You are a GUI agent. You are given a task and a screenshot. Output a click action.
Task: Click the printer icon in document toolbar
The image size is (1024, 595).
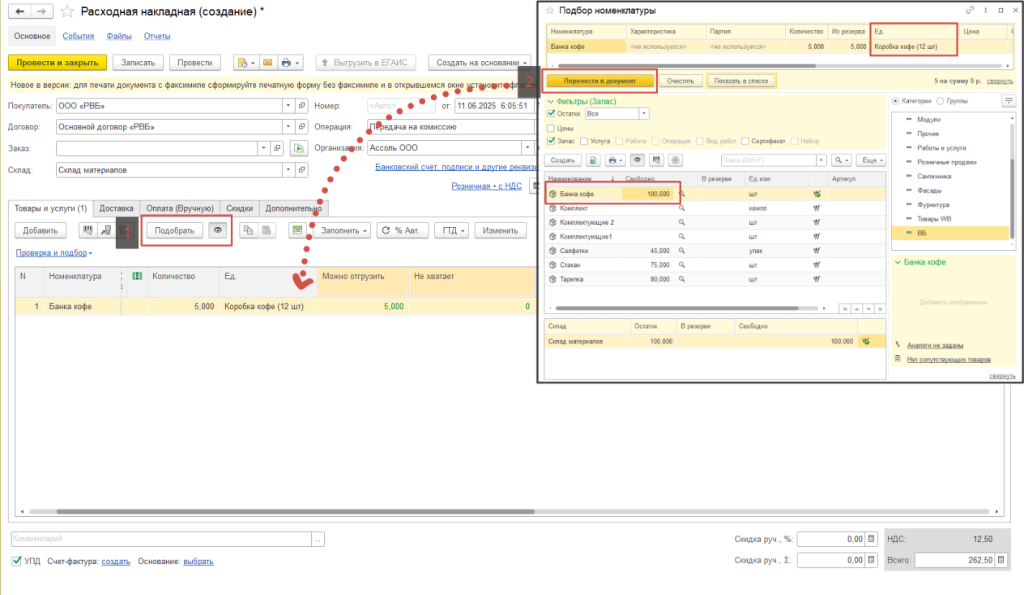click(x=286, y=62)
